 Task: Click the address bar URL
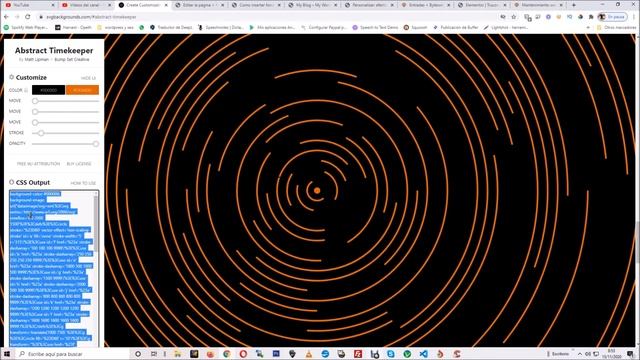point(92,17)
